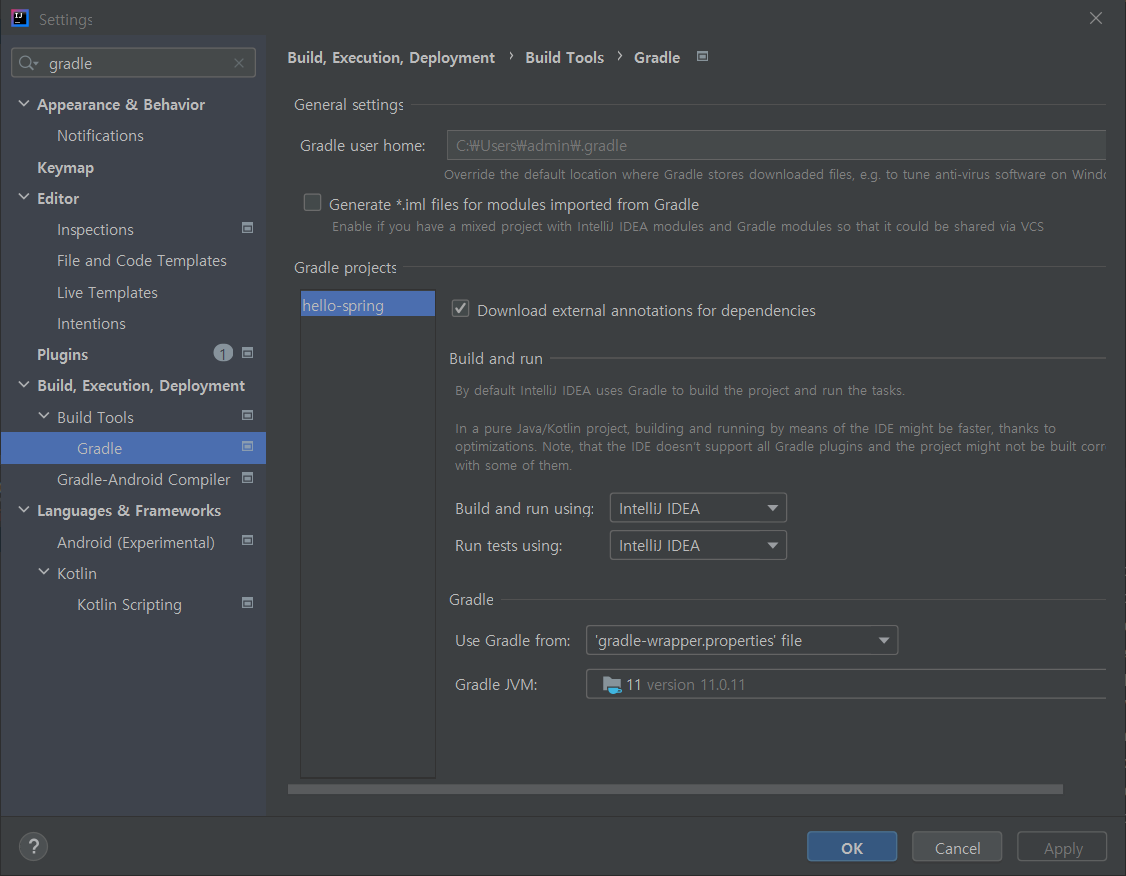Viewport: 1126px width, 876px height.
Task: Click Gradle user home path field
Action: [776, 145]
